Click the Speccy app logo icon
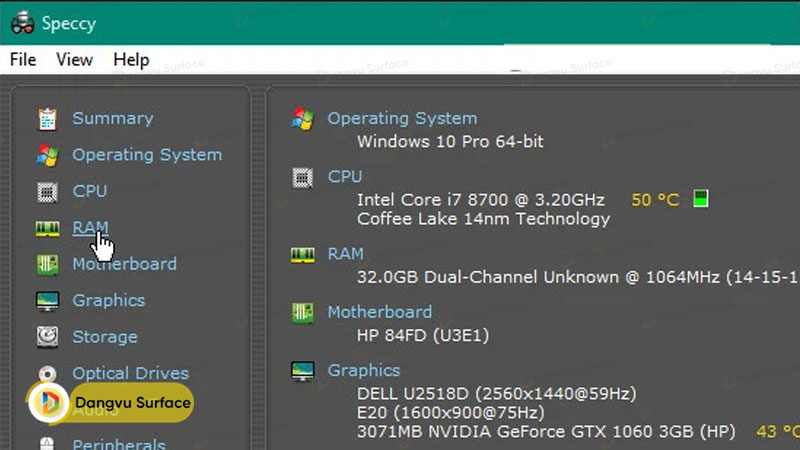The height and width of the screenshot is (450, 800). point(22,23)
